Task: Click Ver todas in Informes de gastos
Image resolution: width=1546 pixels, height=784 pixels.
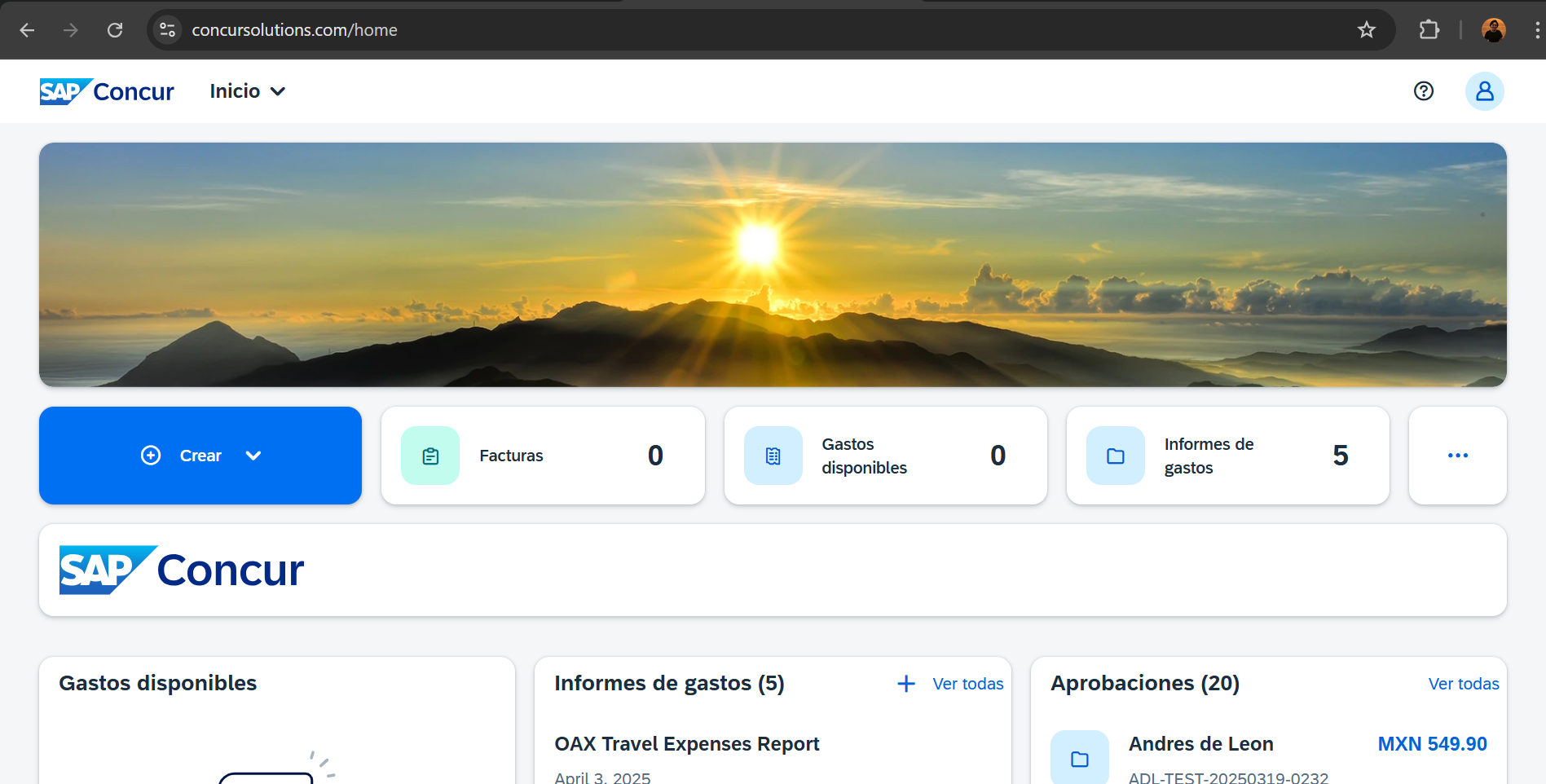Action: pyautogui.click(x=968, y=684)
